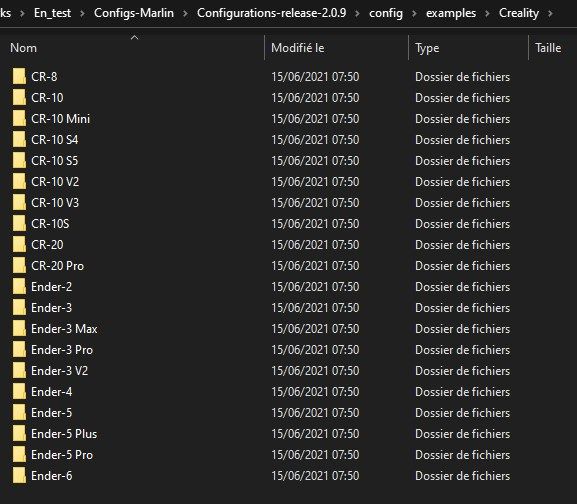Viewport: 577px width, 504px height.
Task: Expand the chevron after Creality breadcrumb
Action: (550, 14)
